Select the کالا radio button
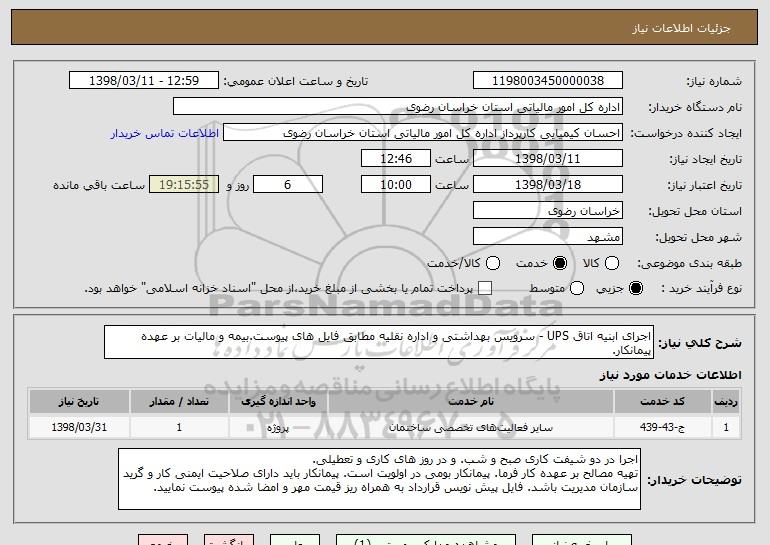 tap(612, 263)
